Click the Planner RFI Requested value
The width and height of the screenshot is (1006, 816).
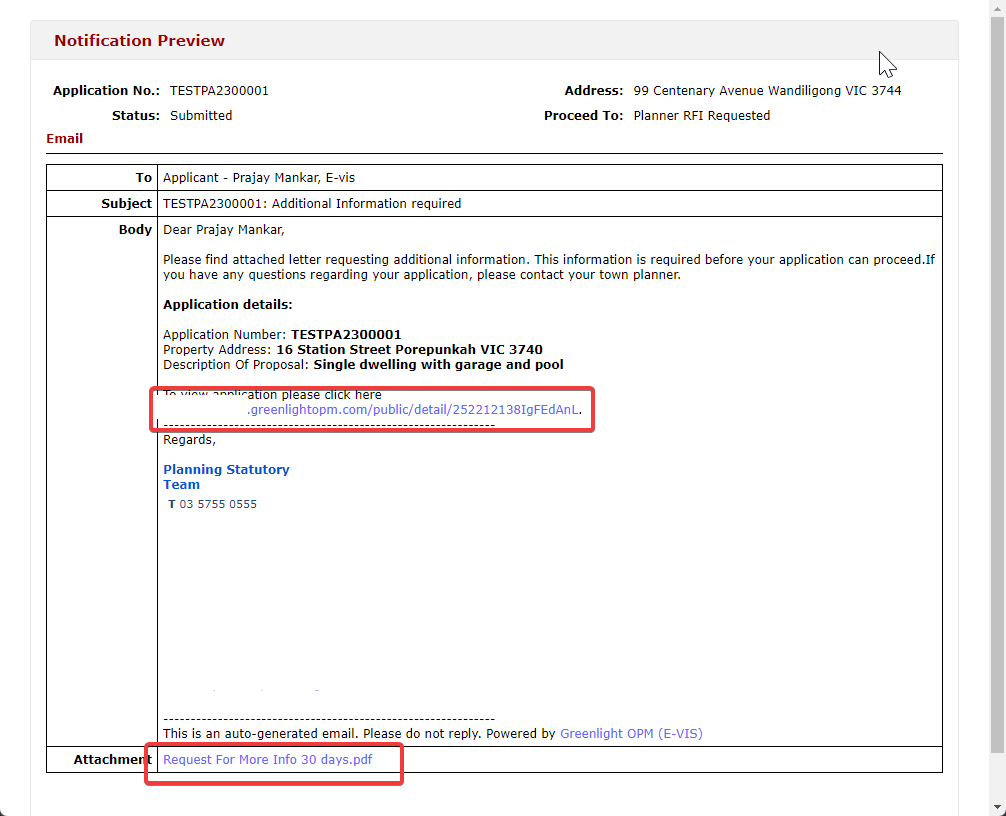click(x=701, y=116)
